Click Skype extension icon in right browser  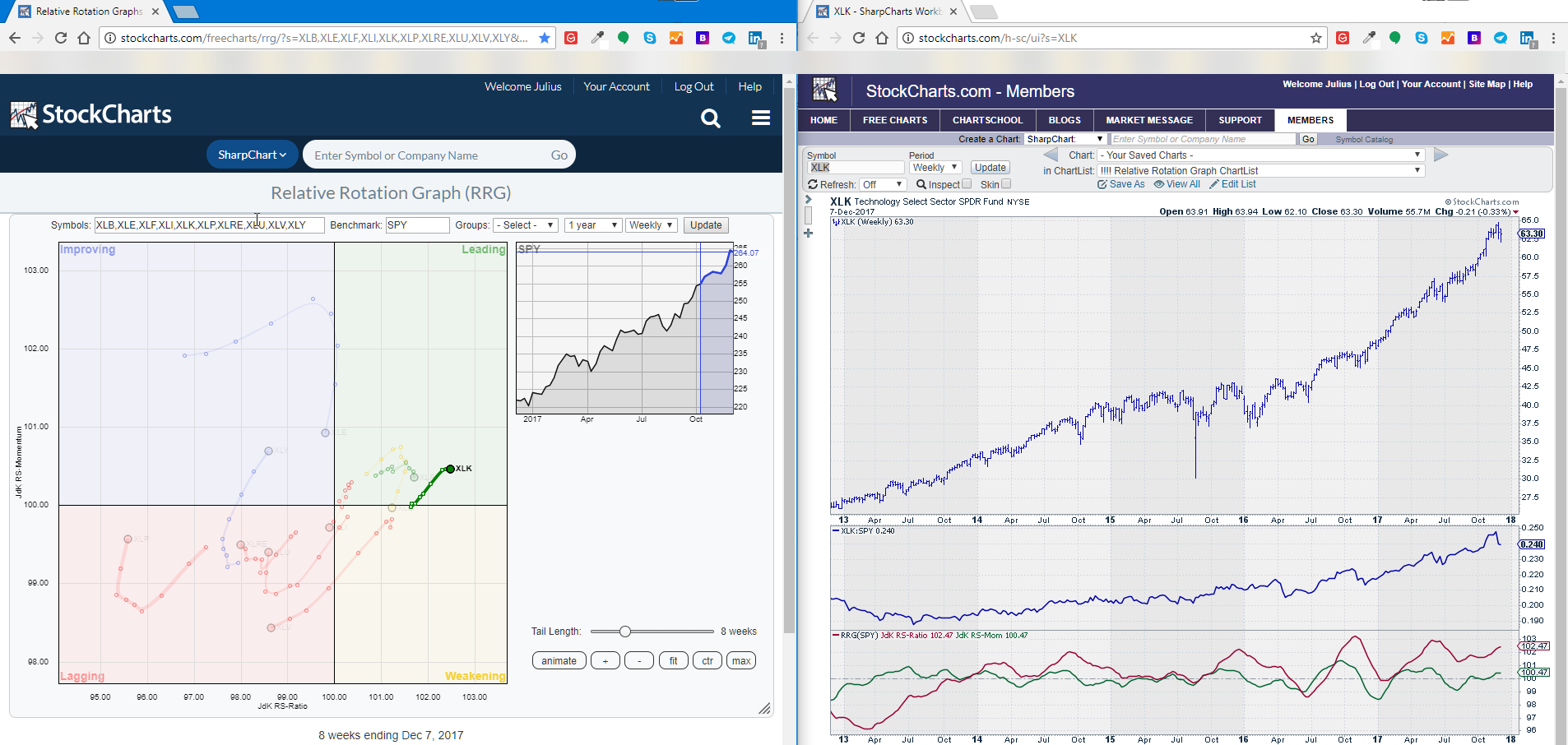[x=1422, y=38]
